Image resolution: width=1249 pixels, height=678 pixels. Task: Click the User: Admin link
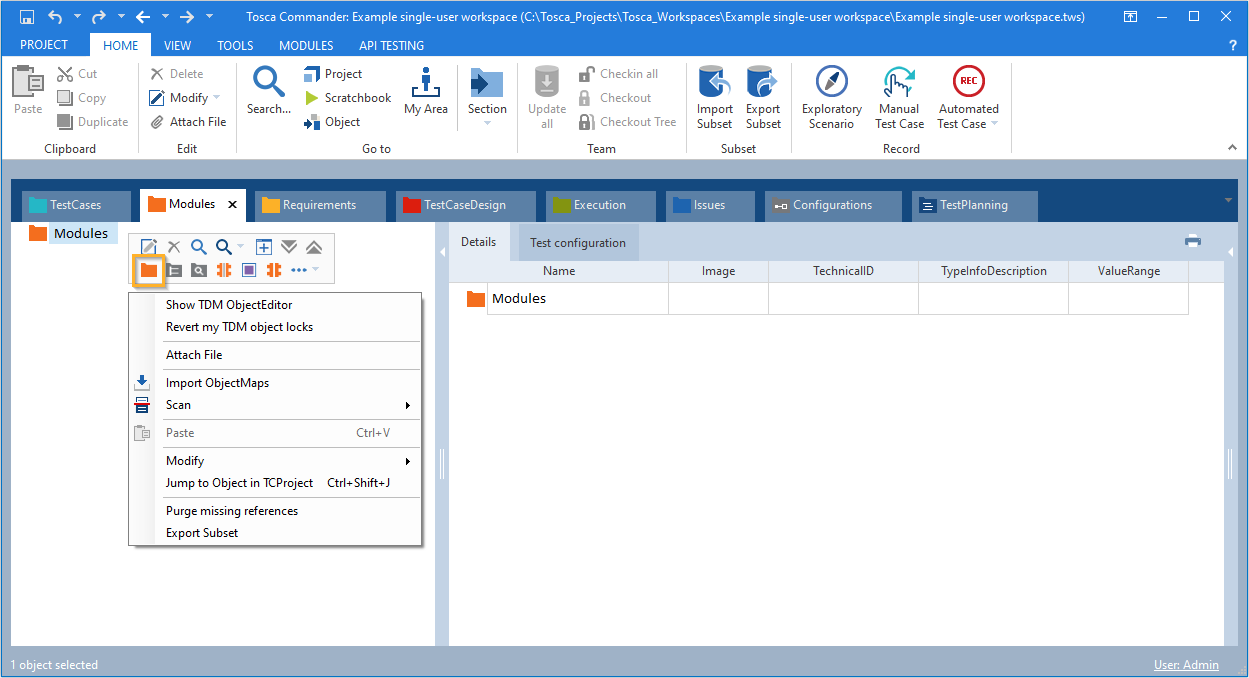[x=1186, y=665]
